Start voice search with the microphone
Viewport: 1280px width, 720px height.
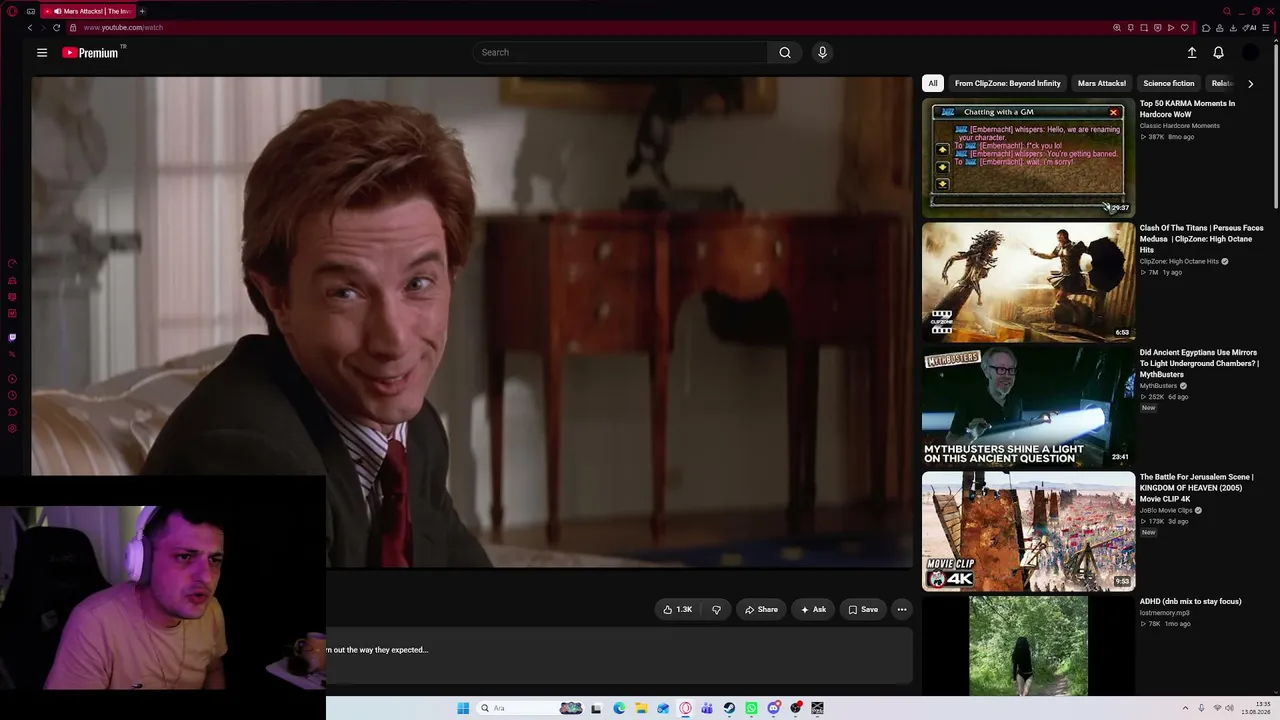(822, 53)
